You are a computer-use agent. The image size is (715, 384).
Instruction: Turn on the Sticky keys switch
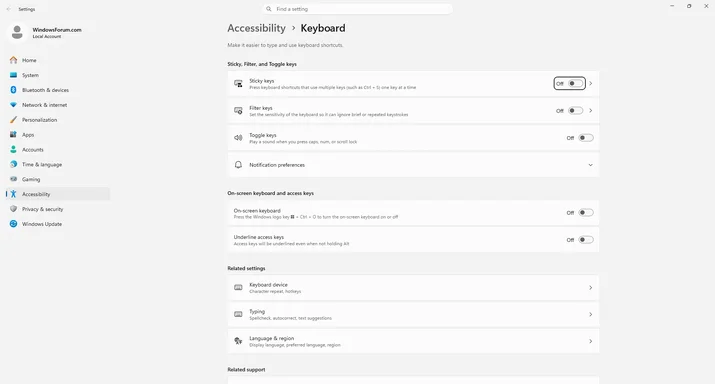(575, 83)
